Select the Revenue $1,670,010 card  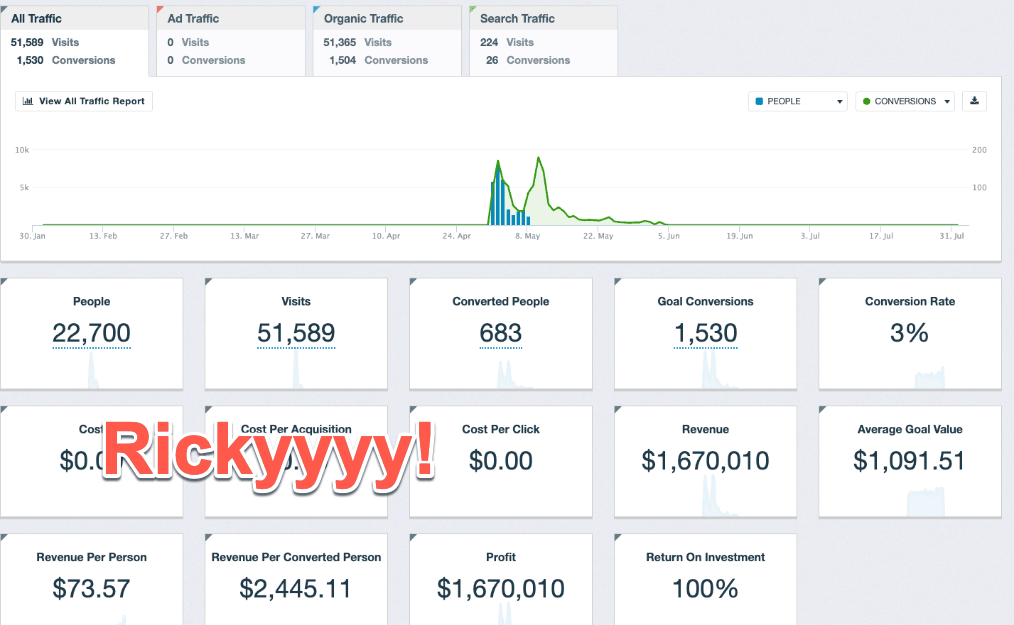tap(706, 461)
